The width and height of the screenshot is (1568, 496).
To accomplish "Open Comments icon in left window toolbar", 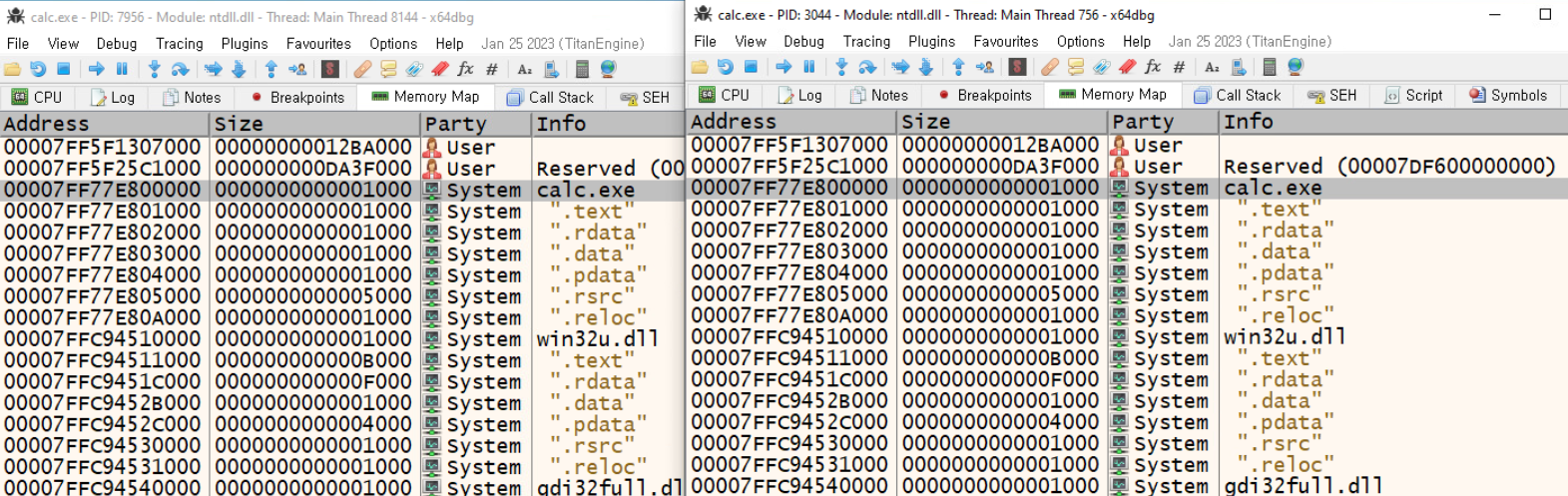I will coord(388,69).
